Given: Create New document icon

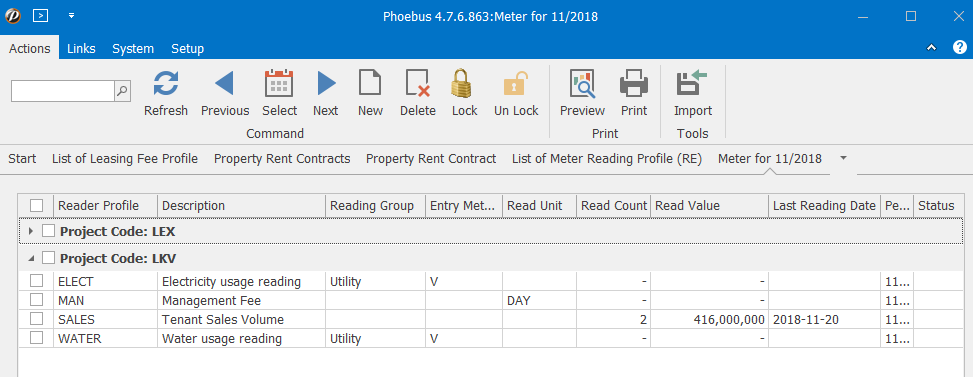Looking at the screenshot, I should [x=370, y=83].
